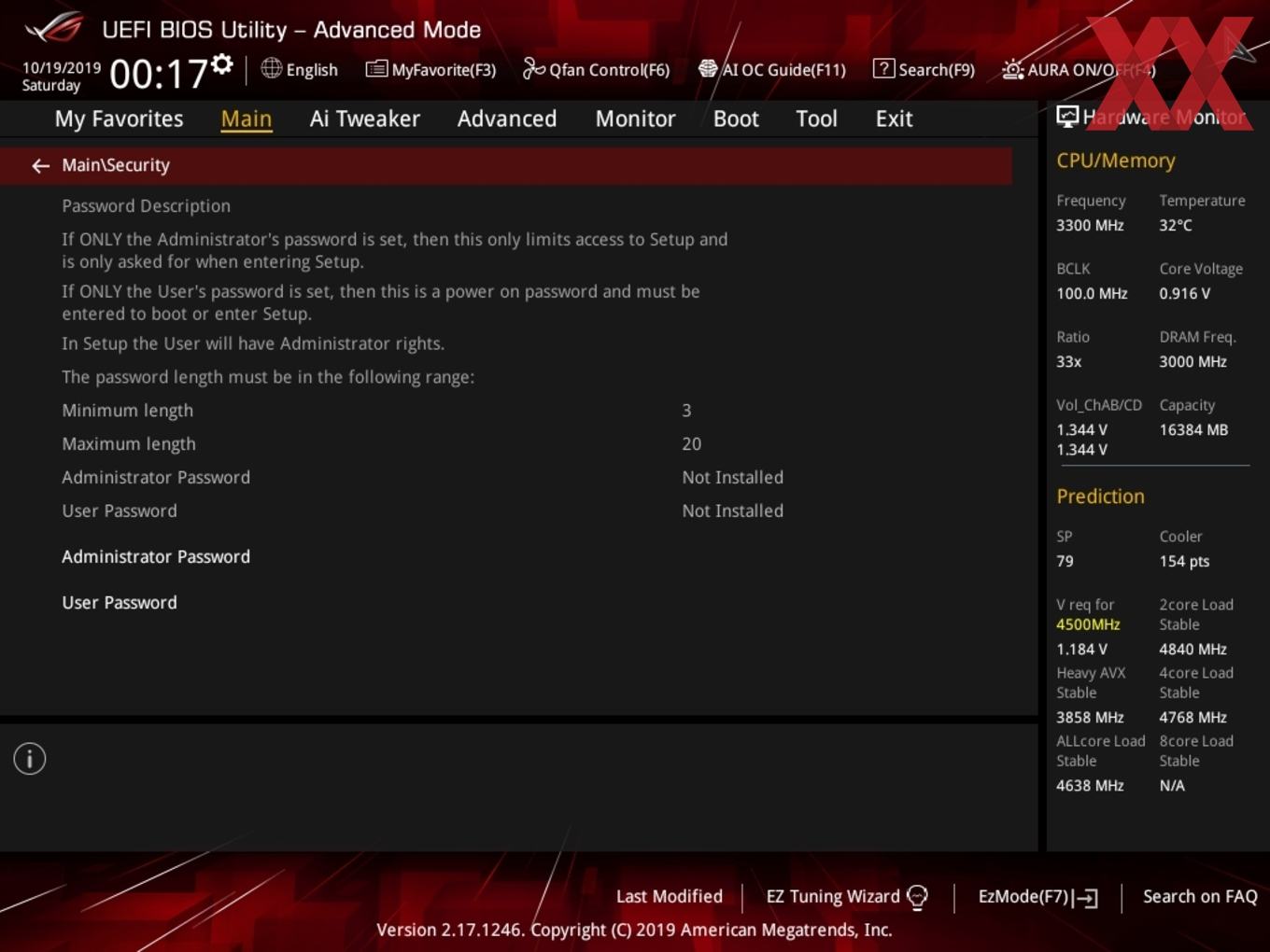Click Search(F9) label
Image resolution: width=1270 pixels, height=952 pixels.
click(937, 70)
